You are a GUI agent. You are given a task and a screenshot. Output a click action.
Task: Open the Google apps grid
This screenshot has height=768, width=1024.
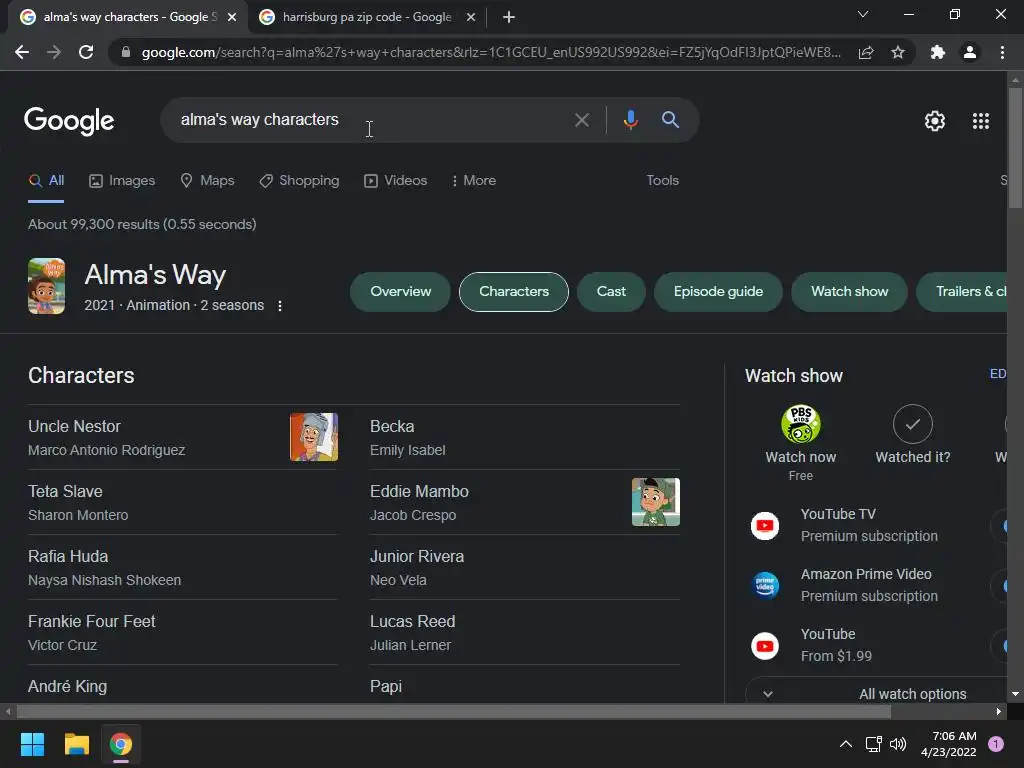click(981, 121)
